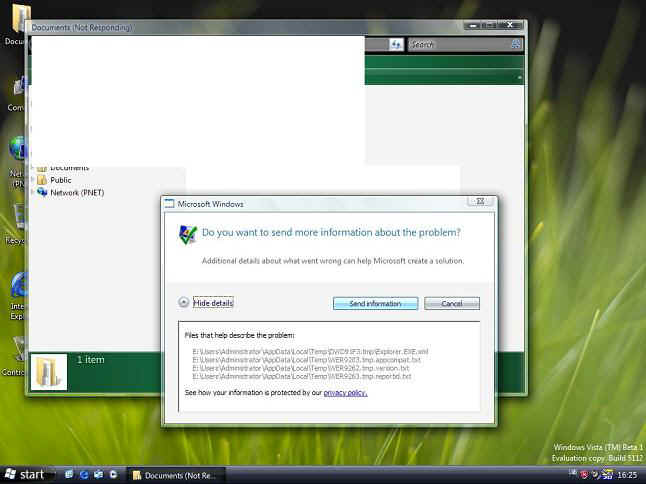Open the Start menu
Image resolution: width=646 pixels, height=484 pixels.
click(24, 474)
